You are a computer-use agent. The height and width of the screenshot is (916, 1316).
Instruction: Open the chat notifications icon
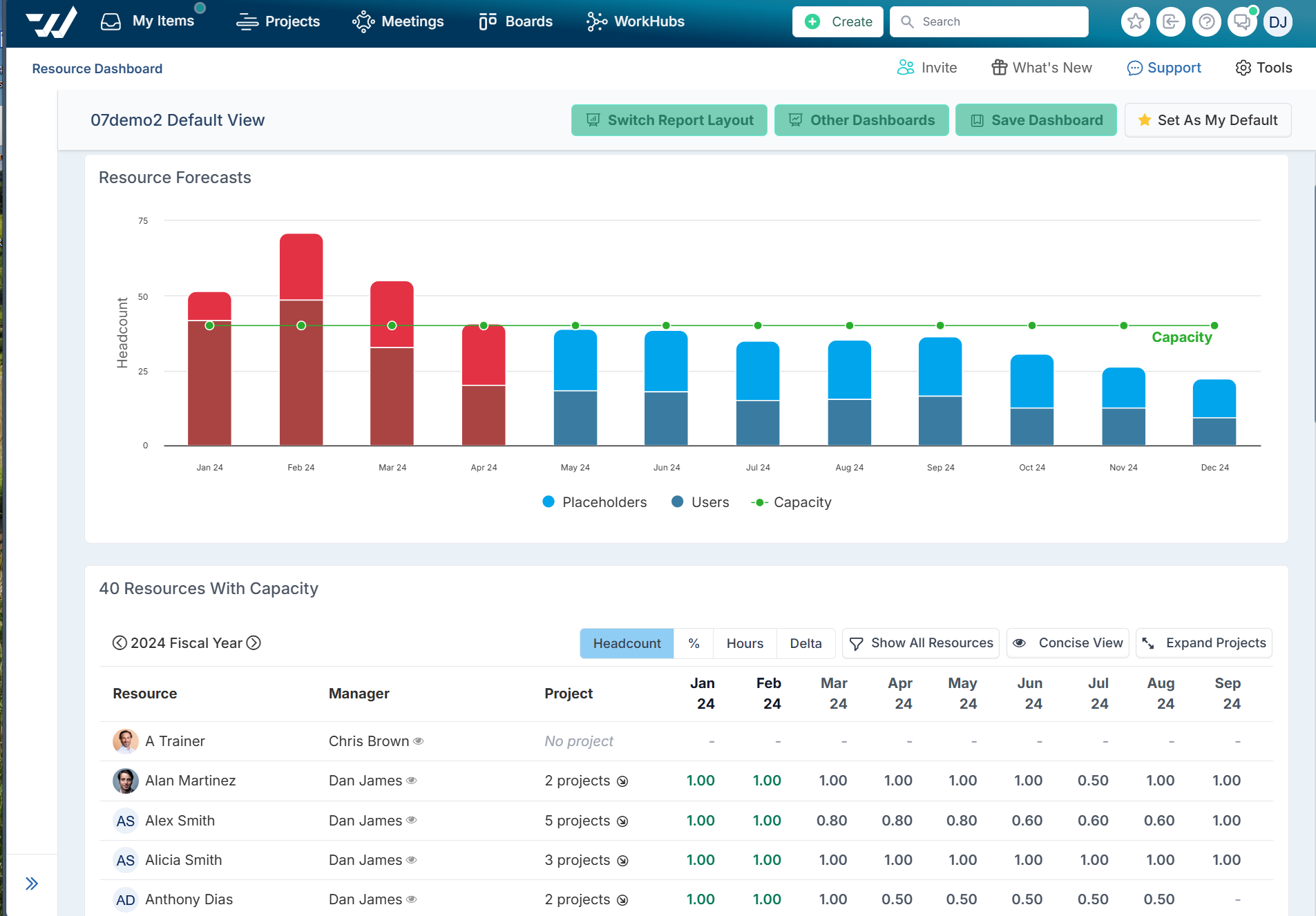1242,21
